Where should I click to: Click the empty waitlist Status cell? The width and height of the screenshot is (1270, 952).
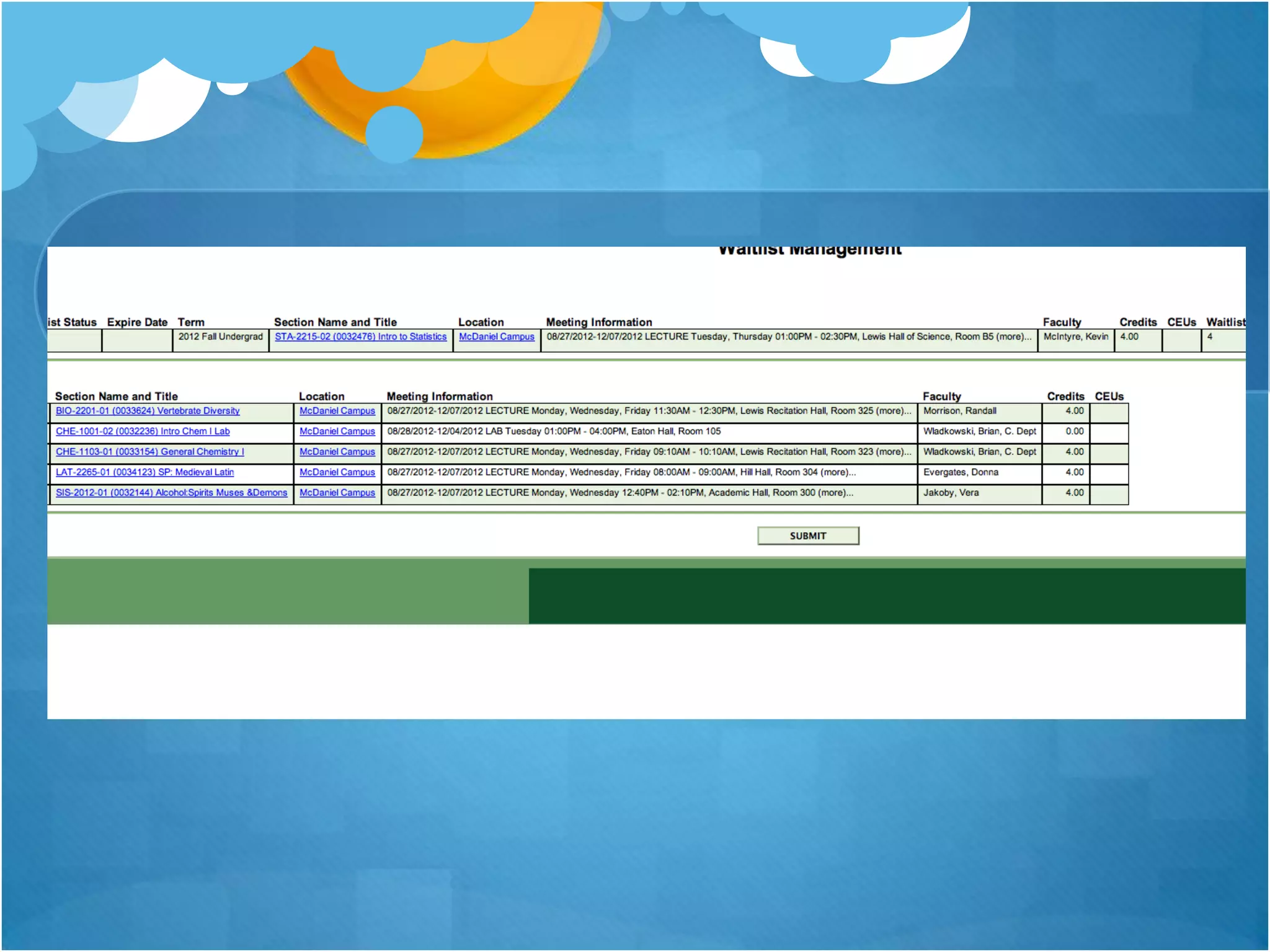pyautogui.click(x=74, y=340)
